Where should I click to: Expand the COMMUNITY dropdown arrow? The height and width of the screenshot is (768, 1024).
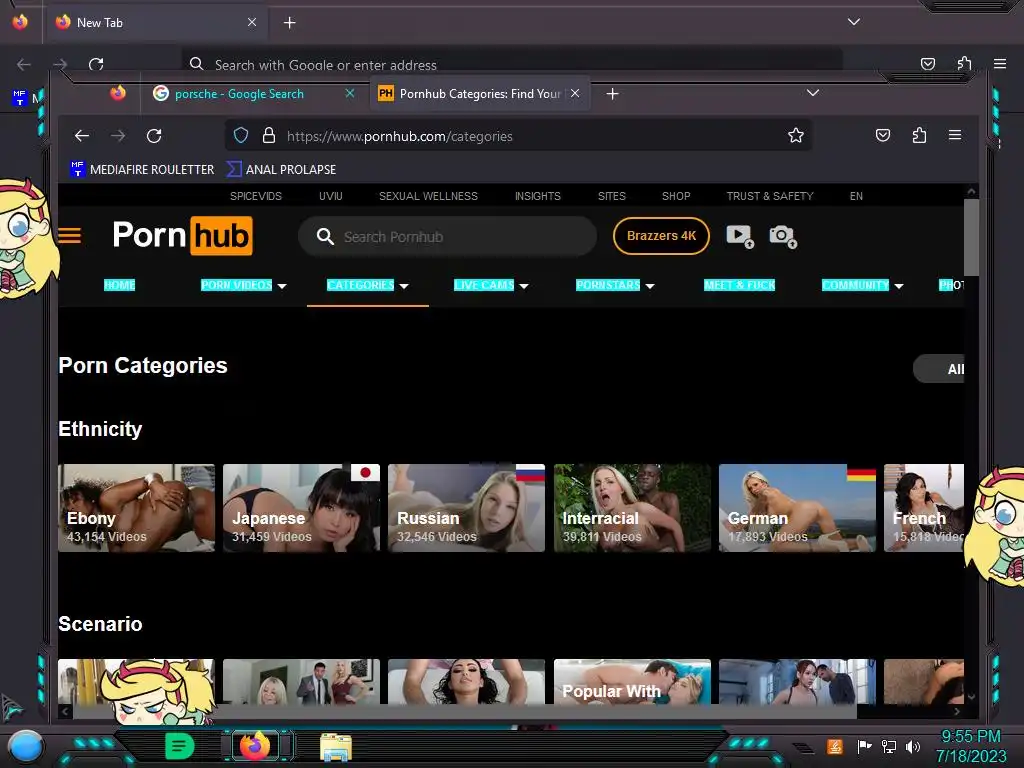click(x=899, y=286)
